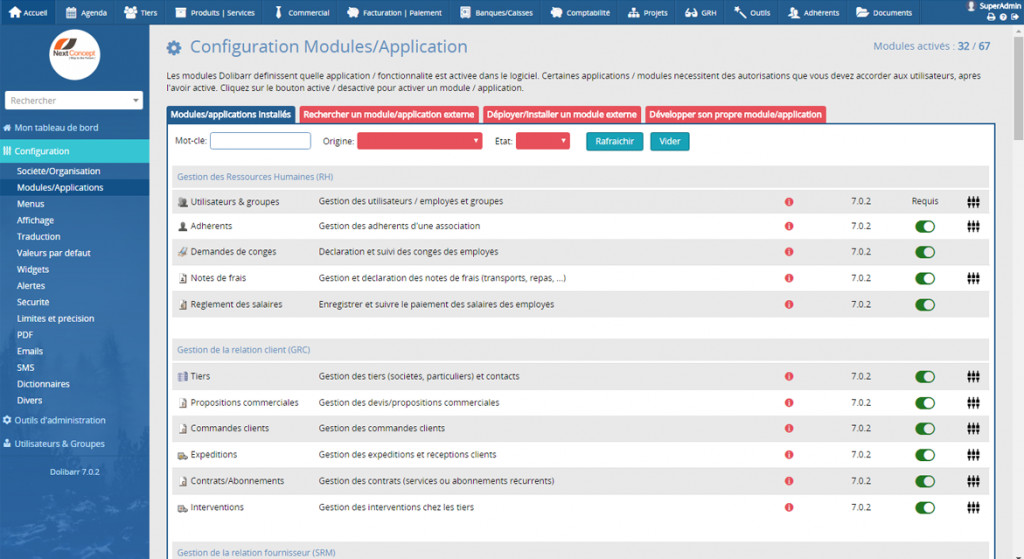Image resolution: width=1024 pixels, height=559 pixels.
Task: Open the help icon in top bar
Action: click(x=1003, y=17)
